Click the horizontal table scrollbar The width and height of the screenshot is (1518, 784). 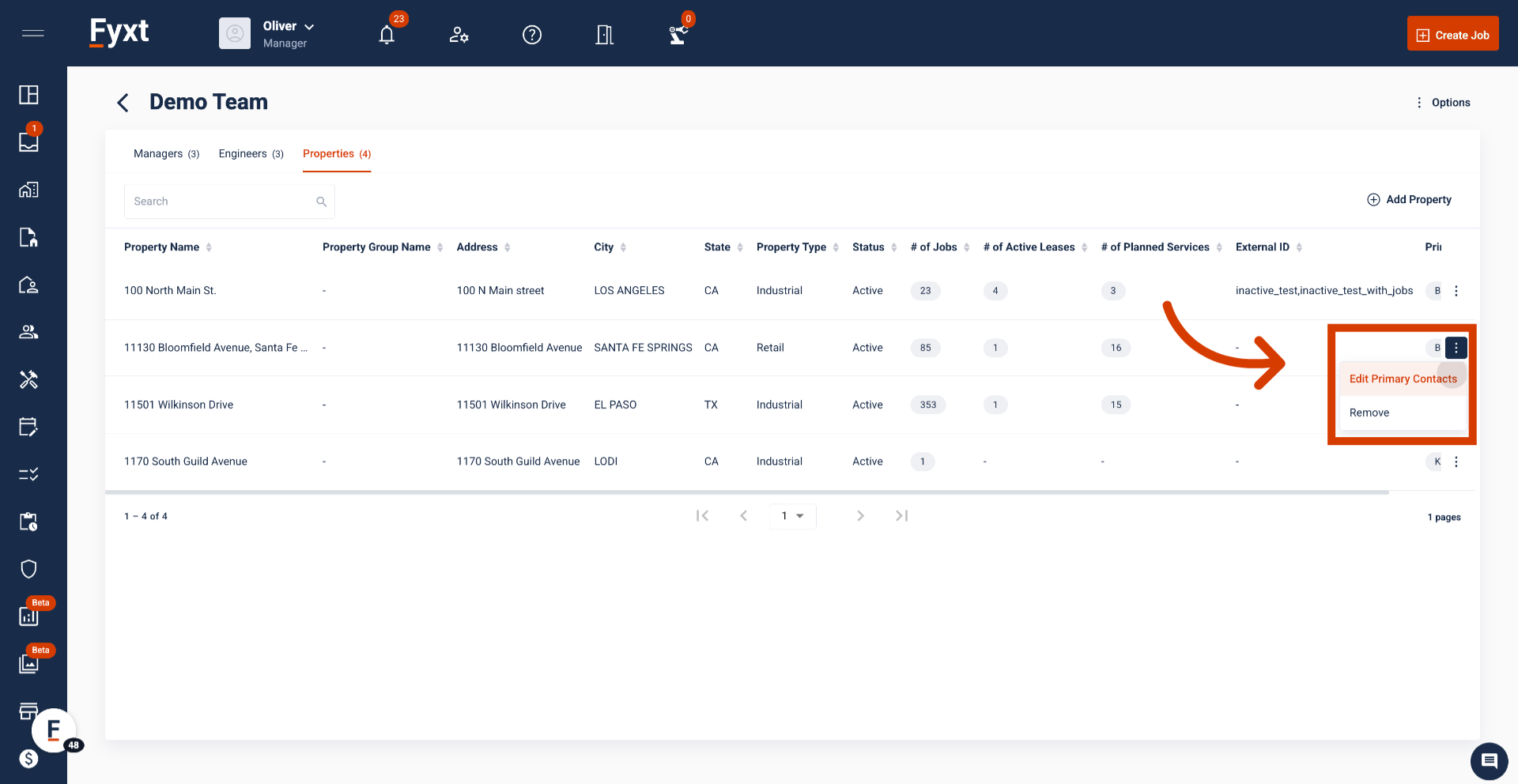(x=747, y=492)
